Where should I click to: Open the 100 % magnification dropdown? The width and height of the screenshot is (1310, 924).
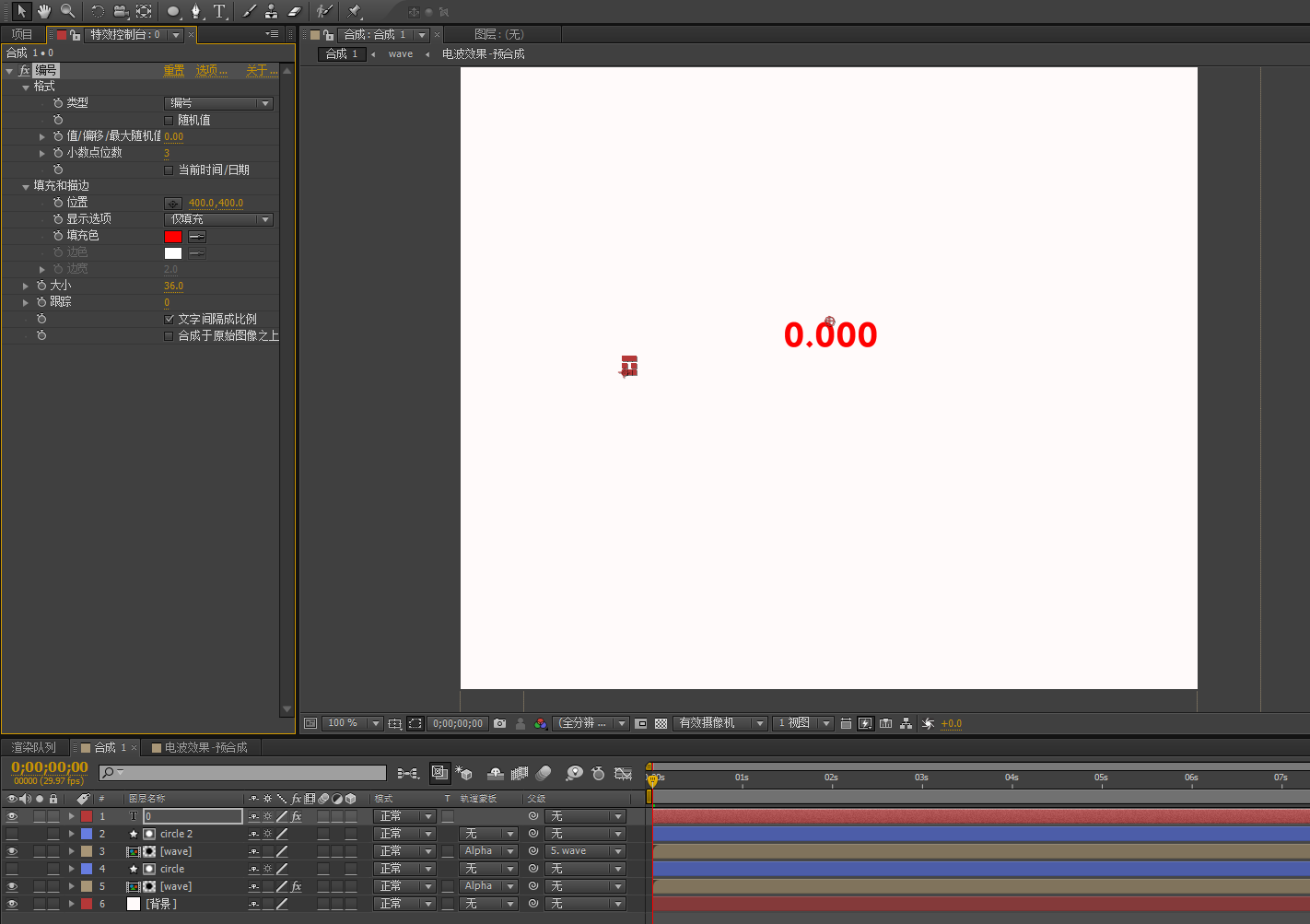coord(353,723)
